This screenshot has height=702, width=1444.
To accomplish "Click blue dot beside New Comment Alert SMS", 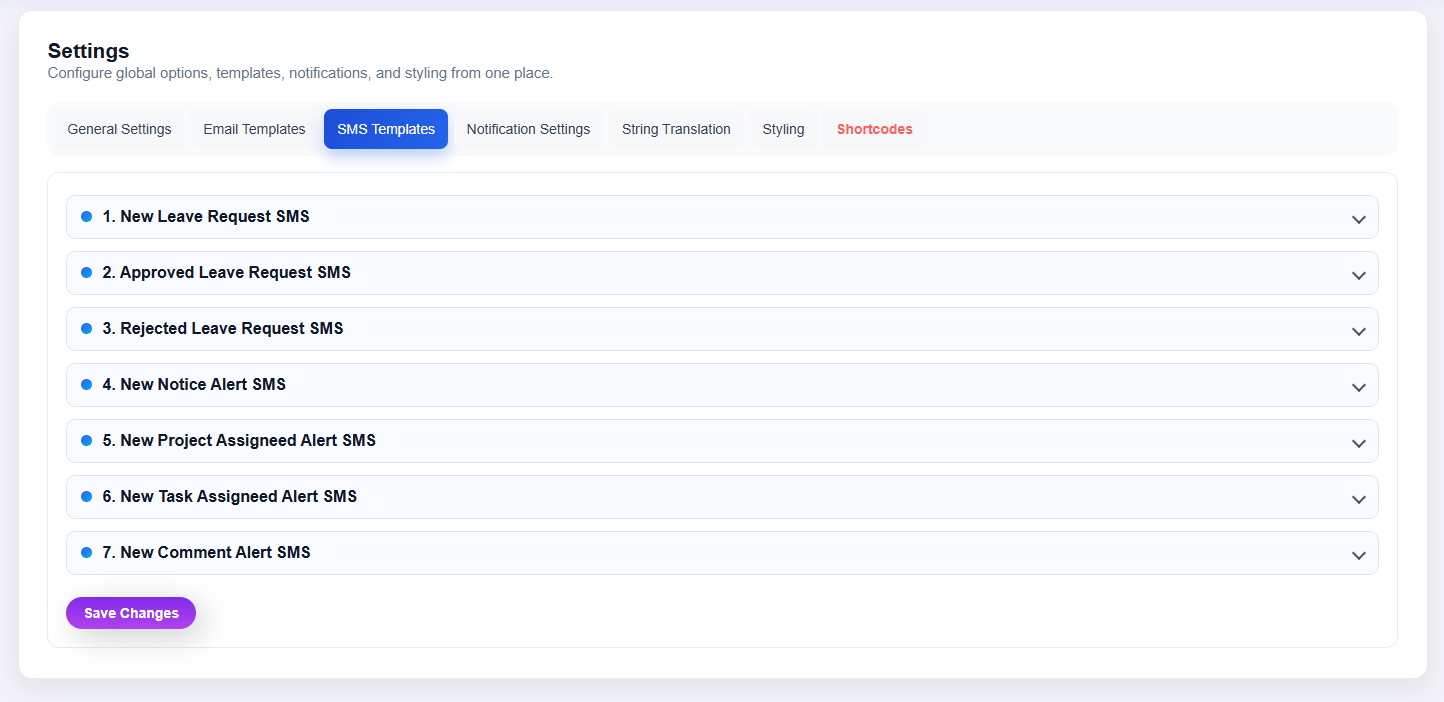I will click(x=86, y=552).
